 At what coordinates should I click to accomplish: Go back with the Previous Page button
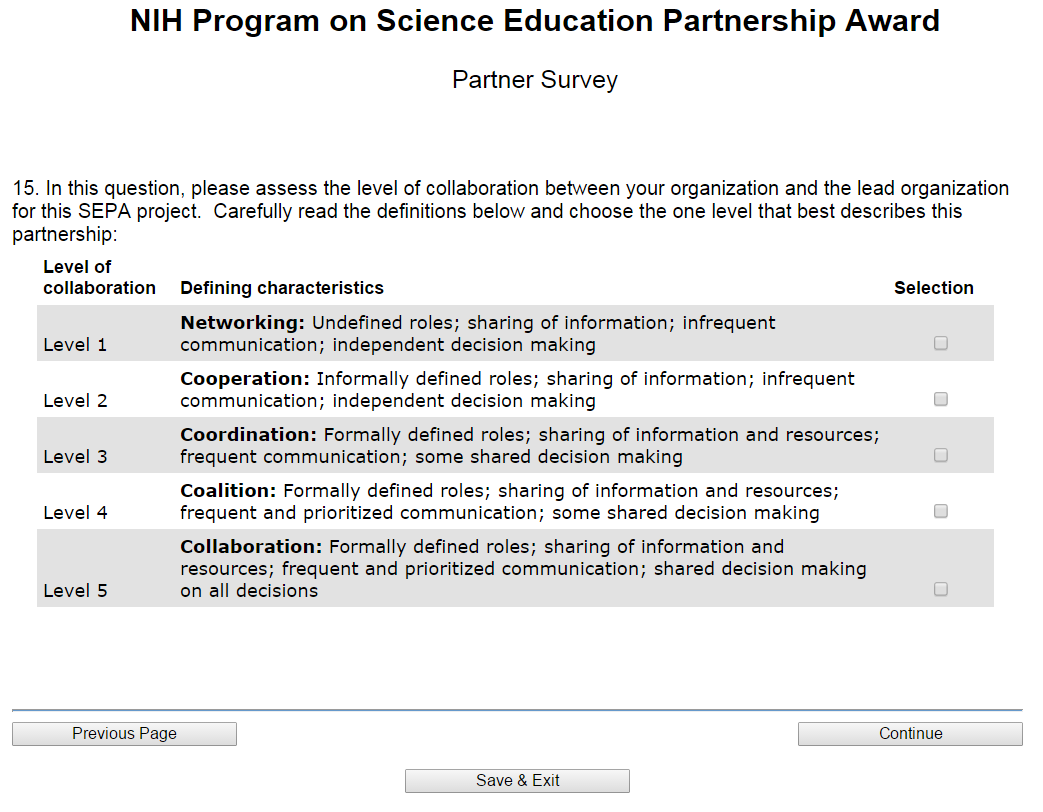[x=124, y=734]
